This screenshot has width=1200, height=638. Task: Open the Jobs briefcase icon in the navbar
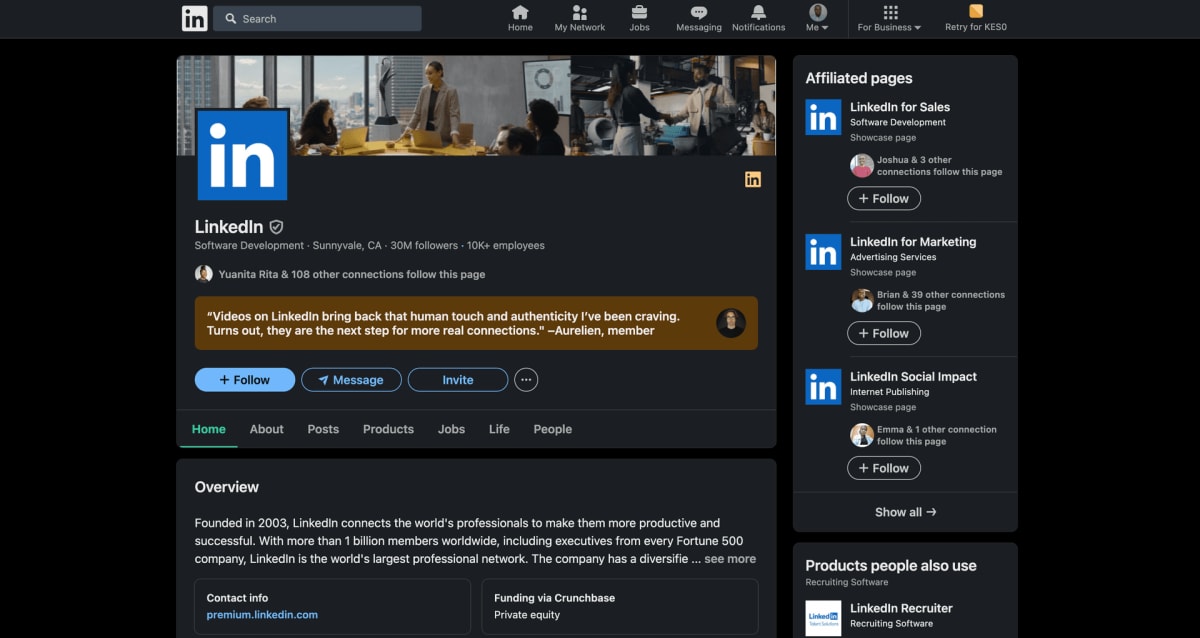click(x=639, y=13)
